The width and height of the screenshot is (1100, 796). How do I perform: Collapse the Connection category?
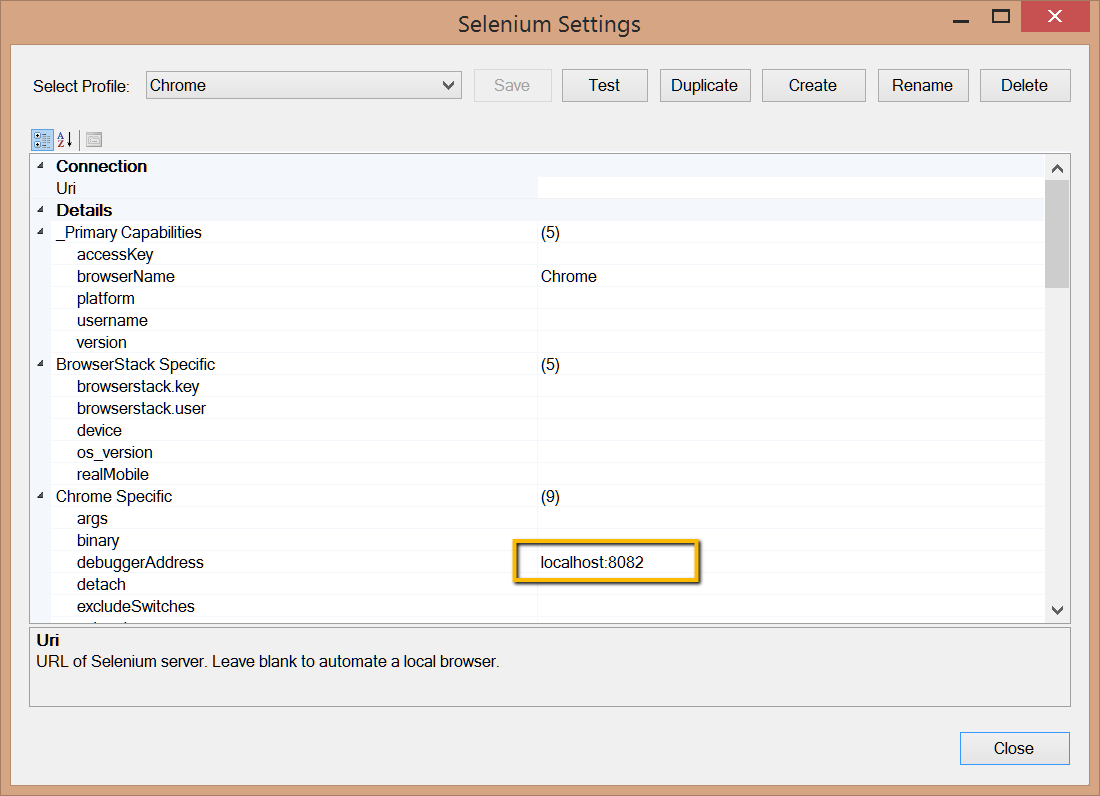tap(40, 166)
